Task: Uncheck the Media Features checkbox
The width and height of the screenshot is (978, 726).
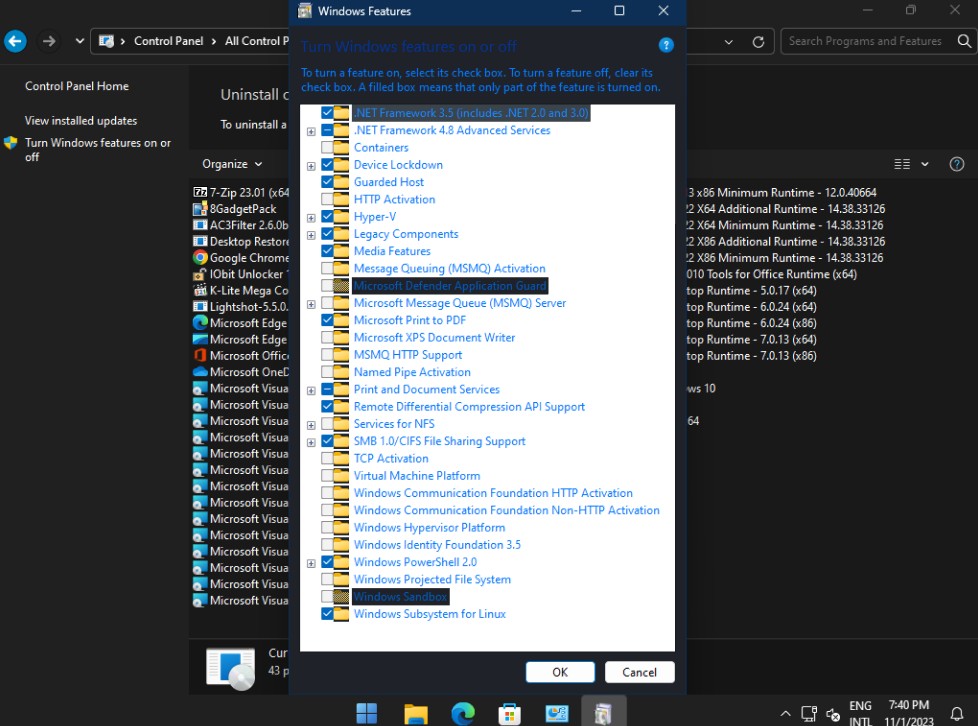Action: 327,251
